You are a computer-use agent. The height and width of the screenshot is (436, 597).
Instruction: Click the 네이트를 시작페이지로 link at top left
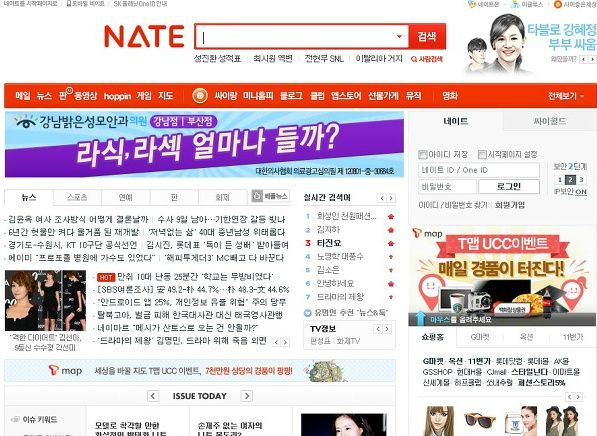click(30, 3)
